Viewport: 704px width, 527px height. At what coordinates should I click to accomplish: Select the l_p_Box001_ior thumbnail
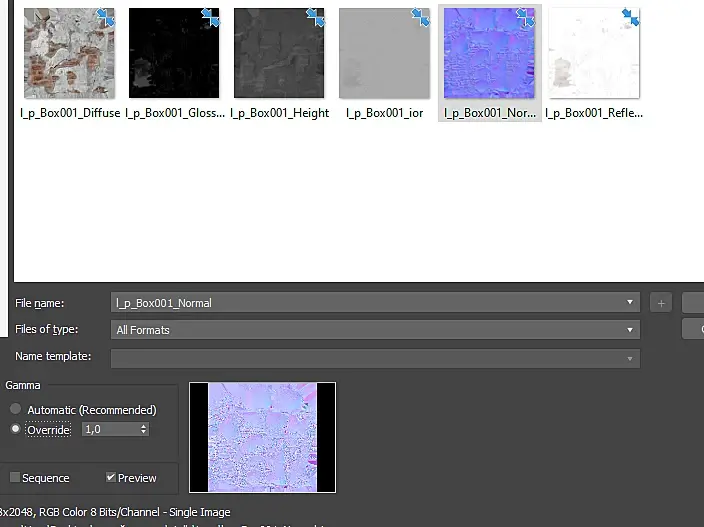click(x=384, y=53)
